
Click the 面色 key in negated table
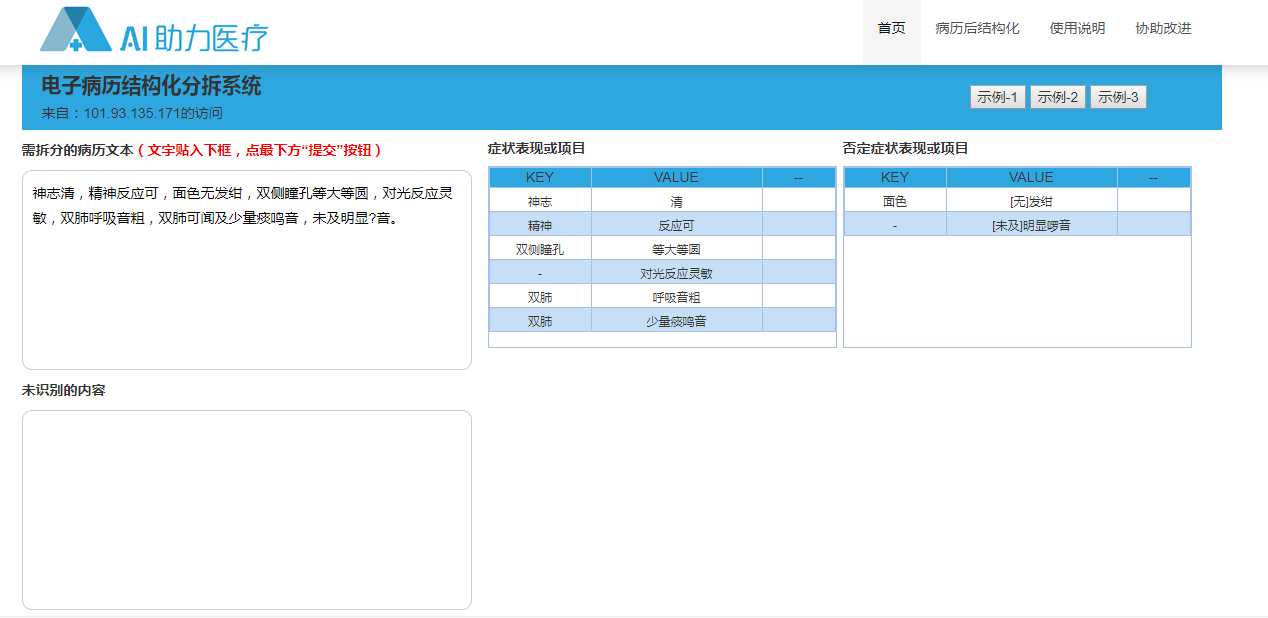click(x=895, y=201)
